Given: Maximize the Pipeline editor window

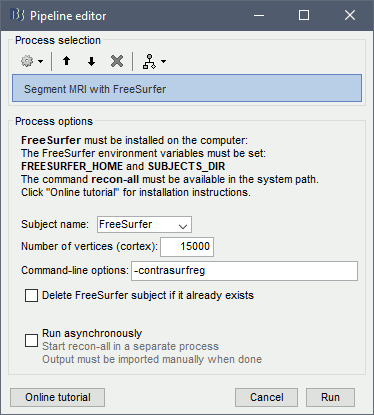Looking at the screenshot, I should 304,15.
